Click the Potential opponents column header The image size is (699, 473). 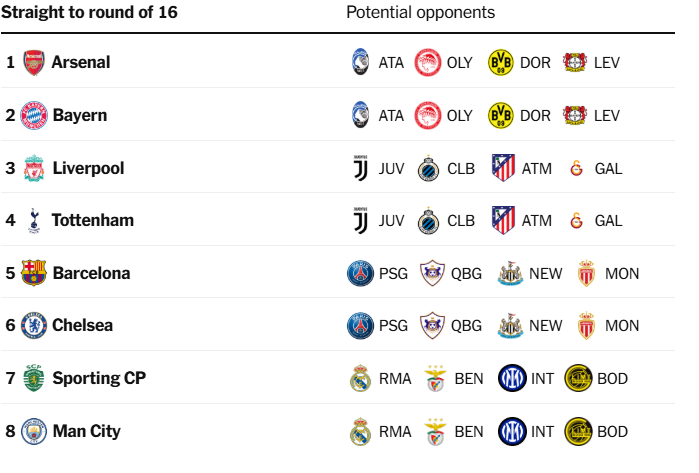click(420, 13)
